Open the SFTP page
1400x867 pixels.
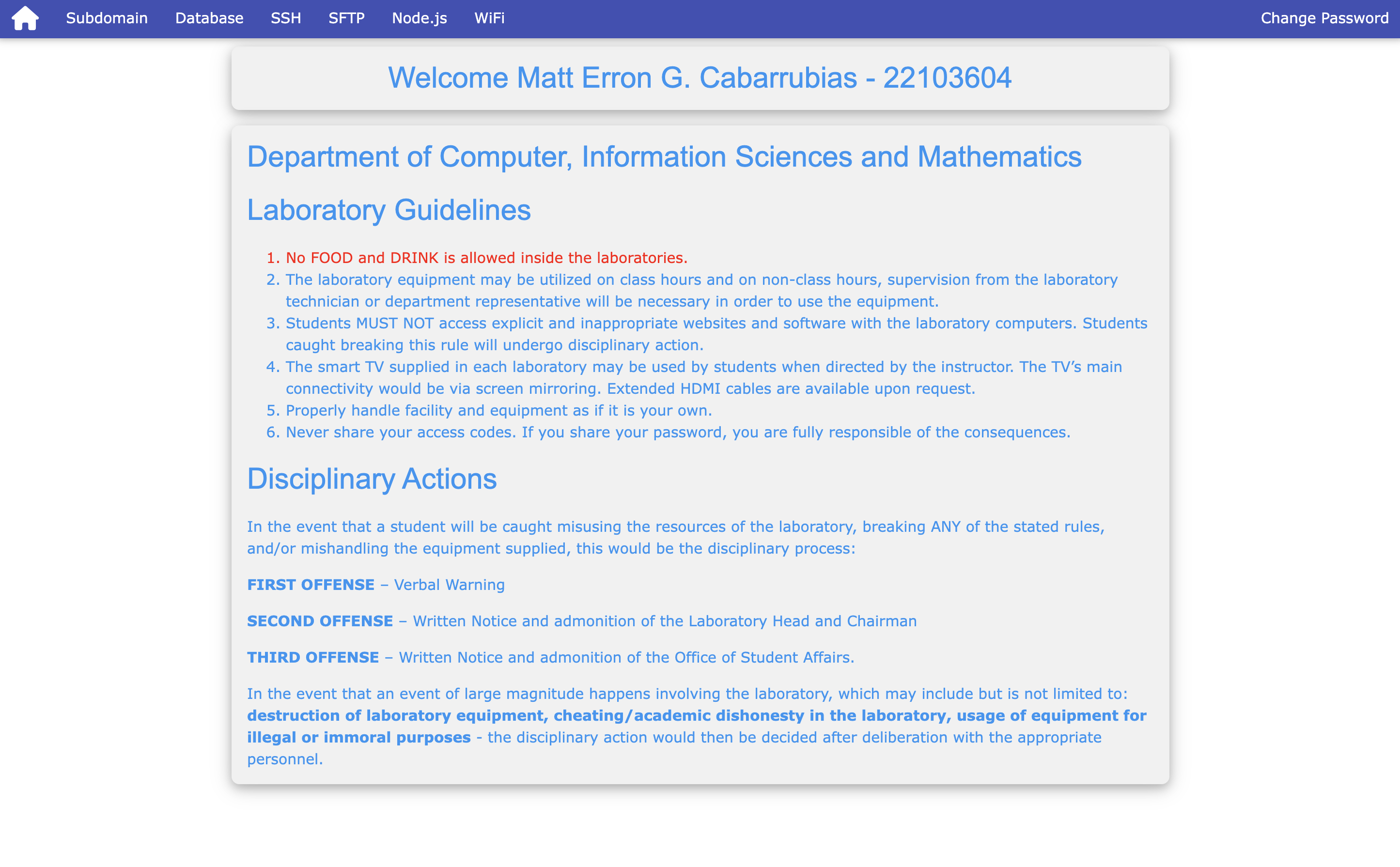(346, 18)
